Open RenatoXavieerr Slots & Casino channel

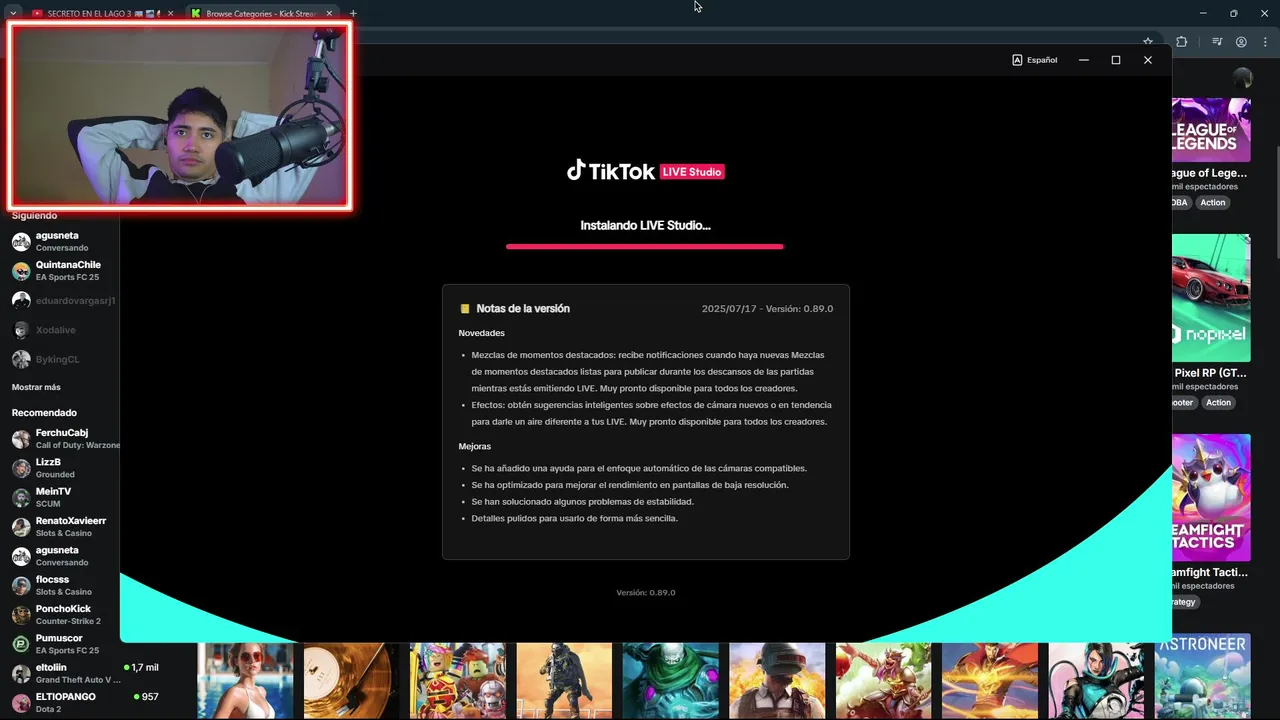[x=60, y=527]
